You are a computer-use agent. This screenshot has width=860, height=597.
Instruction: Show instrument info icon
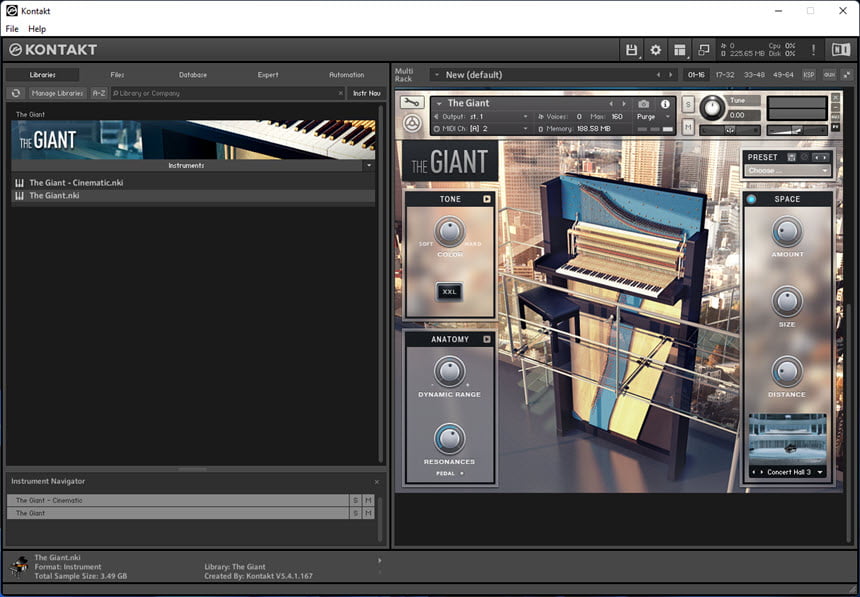665,104
